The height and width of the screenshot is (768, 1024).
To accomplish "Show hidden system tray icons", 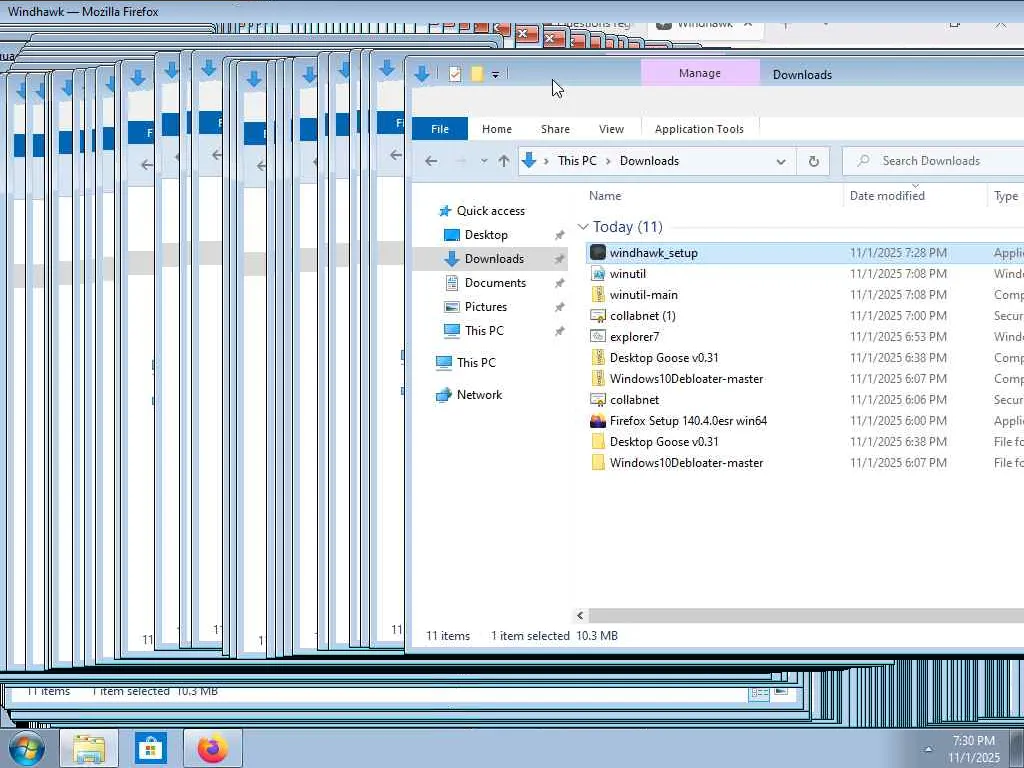I will click(928, 749).
